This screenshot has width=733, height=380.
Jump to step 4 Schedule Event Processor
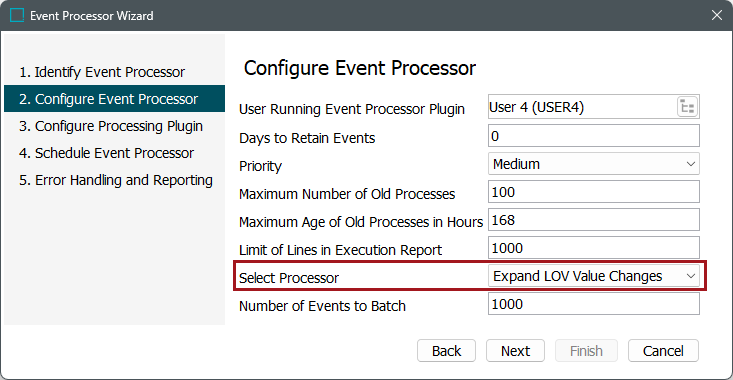(x=106, y=153)
